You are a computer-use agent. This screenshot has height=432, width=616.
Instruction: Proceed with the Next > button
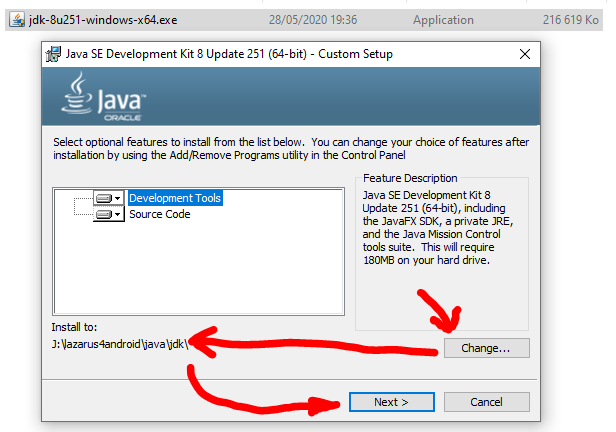(x=390, y=402)
